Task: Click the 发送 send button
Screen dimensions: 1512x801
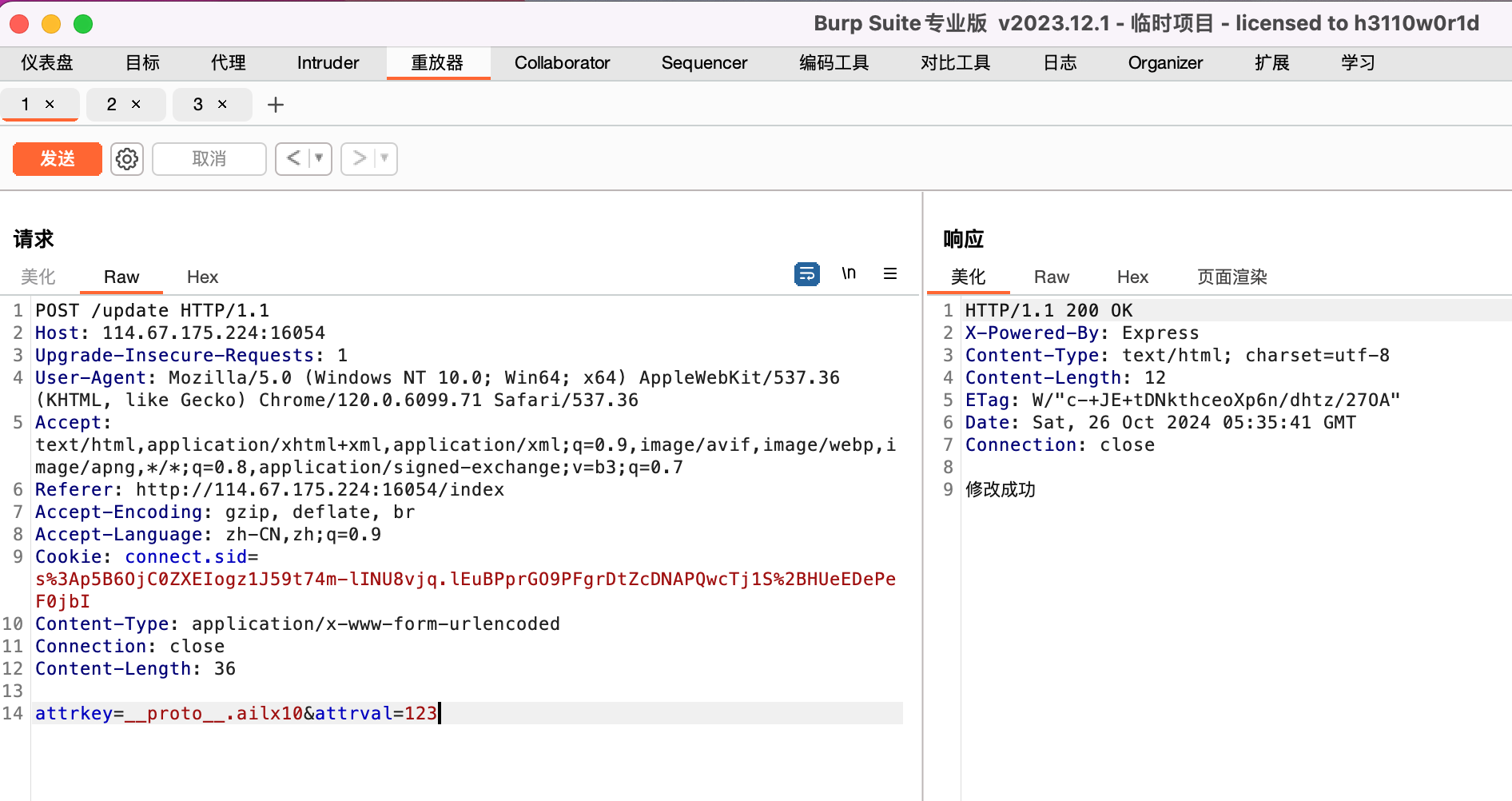Action: click(57, 158)
